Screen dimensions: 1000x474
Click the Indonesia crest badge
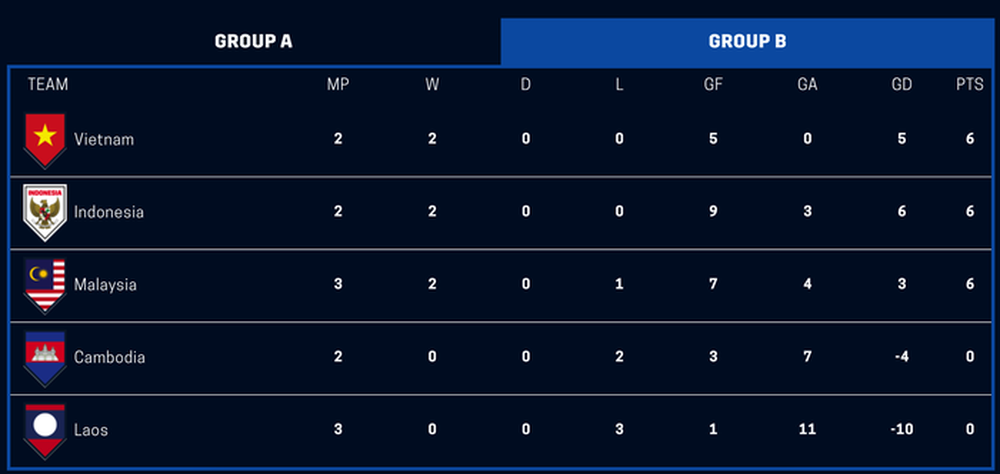(45, 212)
